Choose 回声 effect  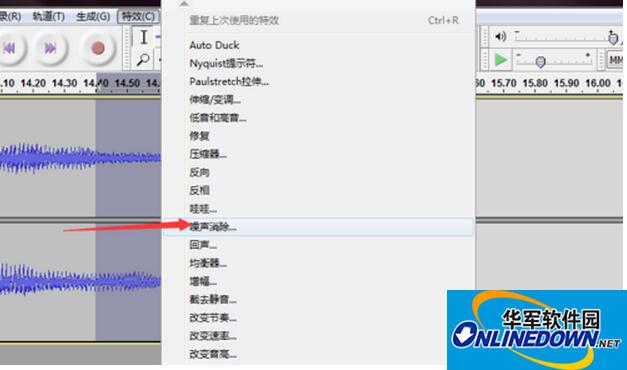[x=318, y=245]
